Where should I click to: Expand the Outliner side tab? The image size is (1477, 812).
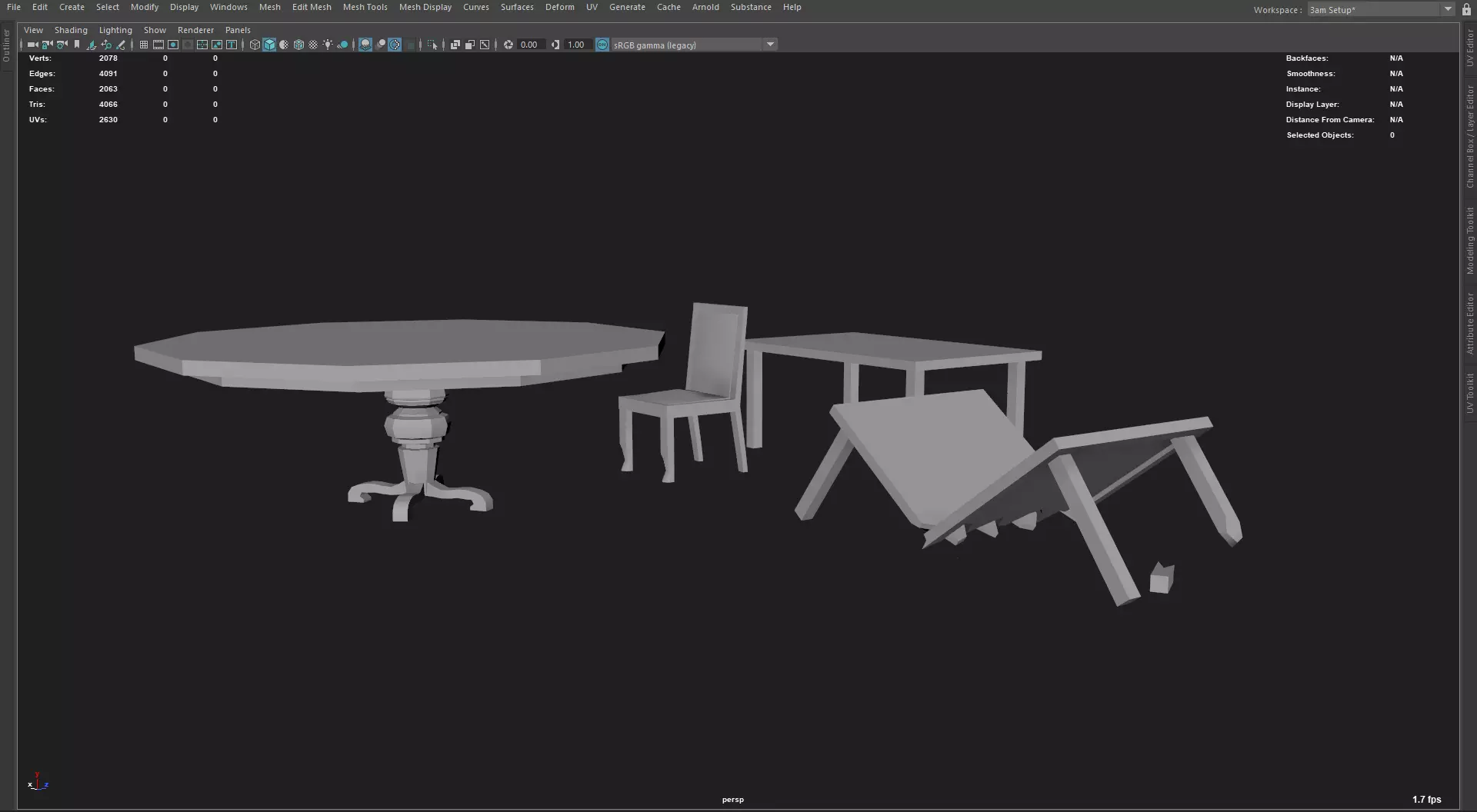tap(6, 45)
